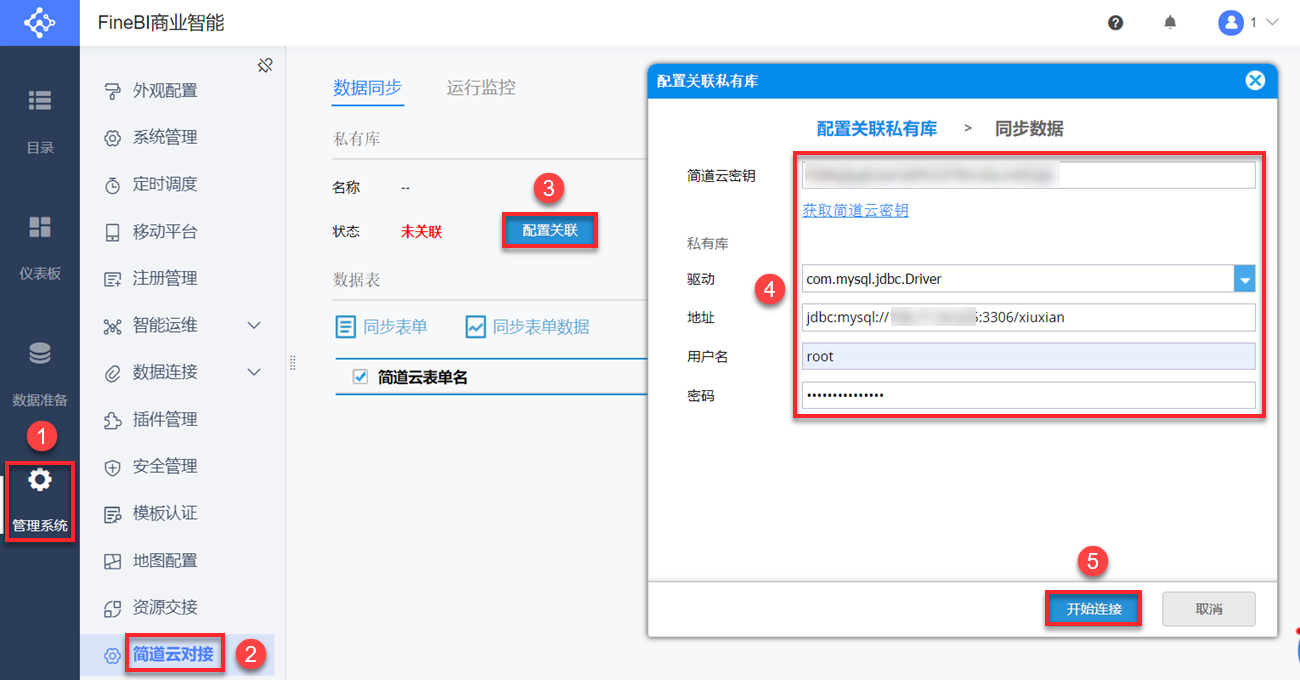
Task: Click 开始连接 button
Action: (1094, 609)
